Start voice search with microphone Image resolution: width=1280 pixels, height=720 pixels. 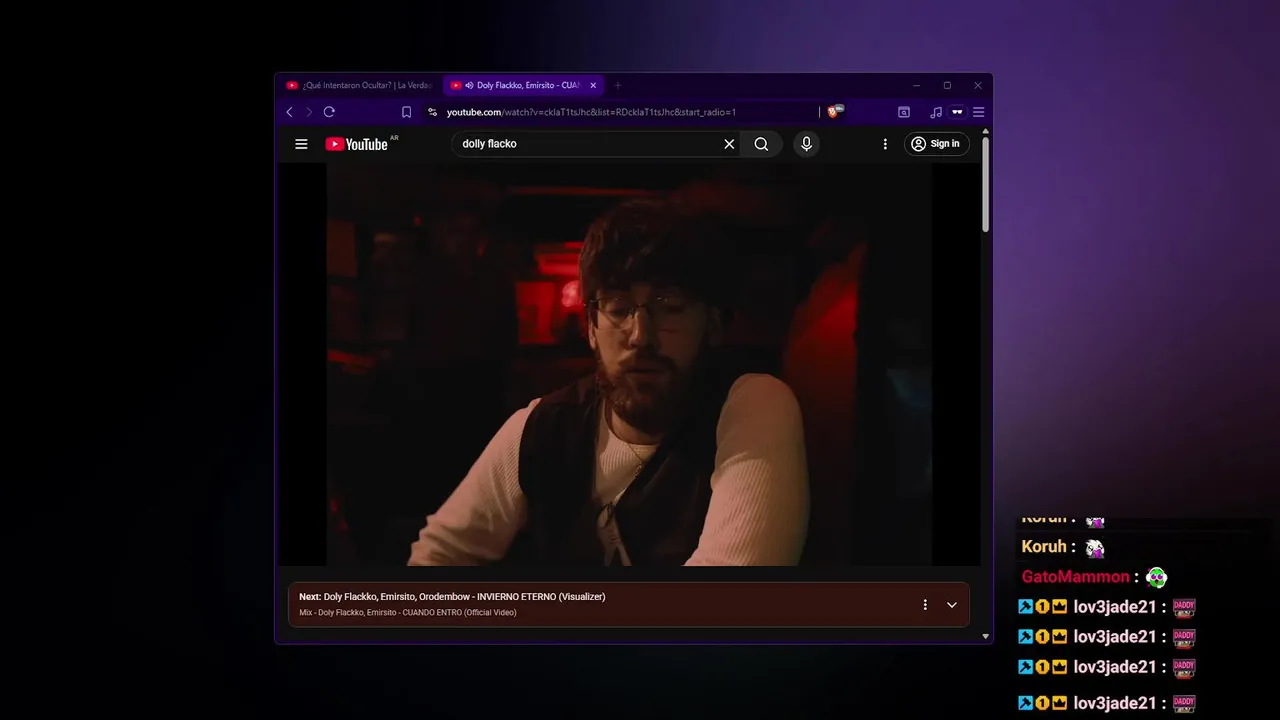807,144
